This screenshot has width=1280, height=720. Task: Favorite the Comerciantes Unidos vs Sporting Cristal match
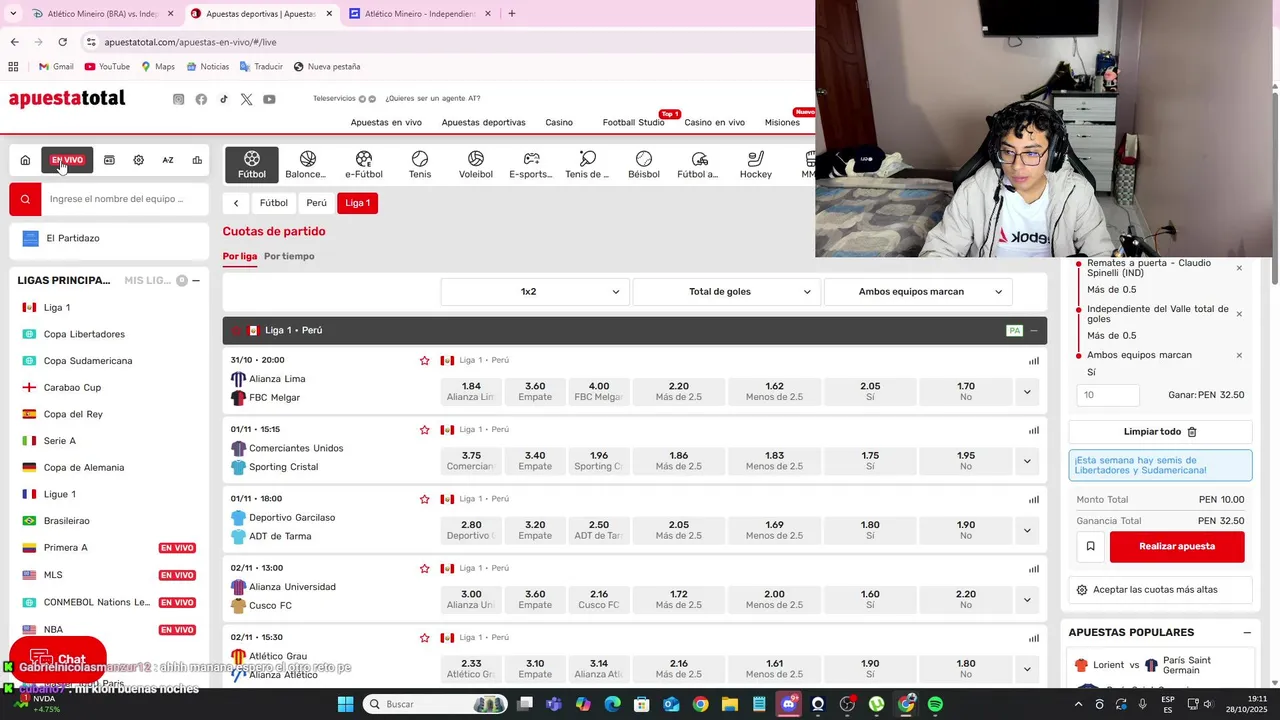(x=425, y=429)
